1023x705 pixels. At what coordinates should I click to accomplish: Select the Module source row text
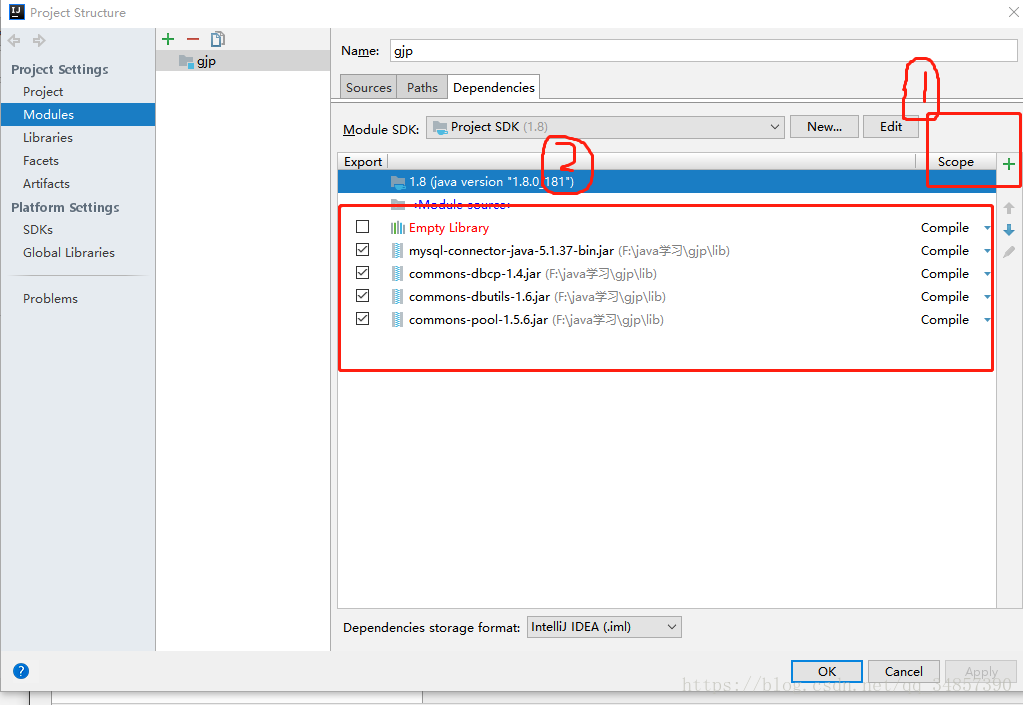[x=460, y=205]
